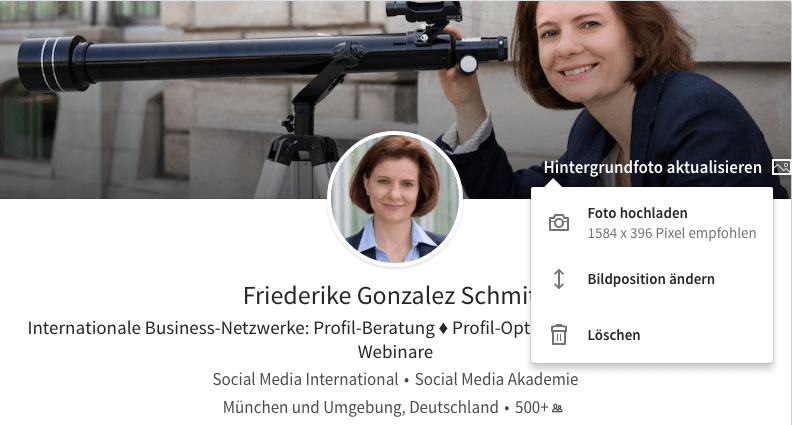
Task: Click the Webinare headline line
Action: 395,352
